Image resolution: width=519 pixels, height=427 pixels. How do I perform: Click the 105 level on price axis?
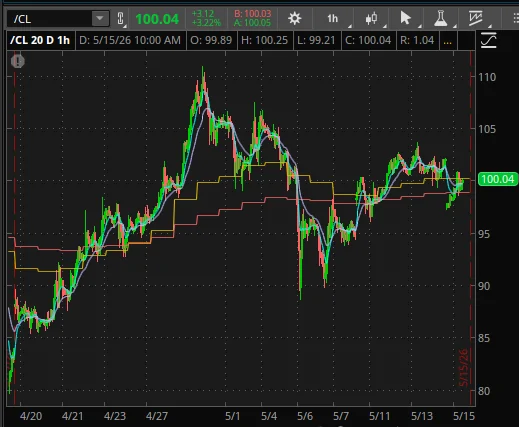[x=487, y=129]
